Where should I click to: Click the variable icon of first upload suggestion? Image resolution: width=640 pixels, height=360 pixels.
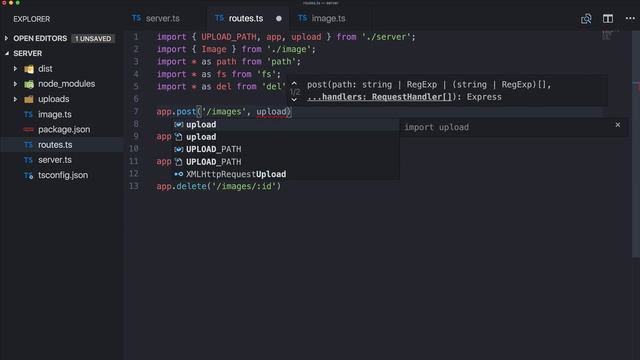point(178,124)
